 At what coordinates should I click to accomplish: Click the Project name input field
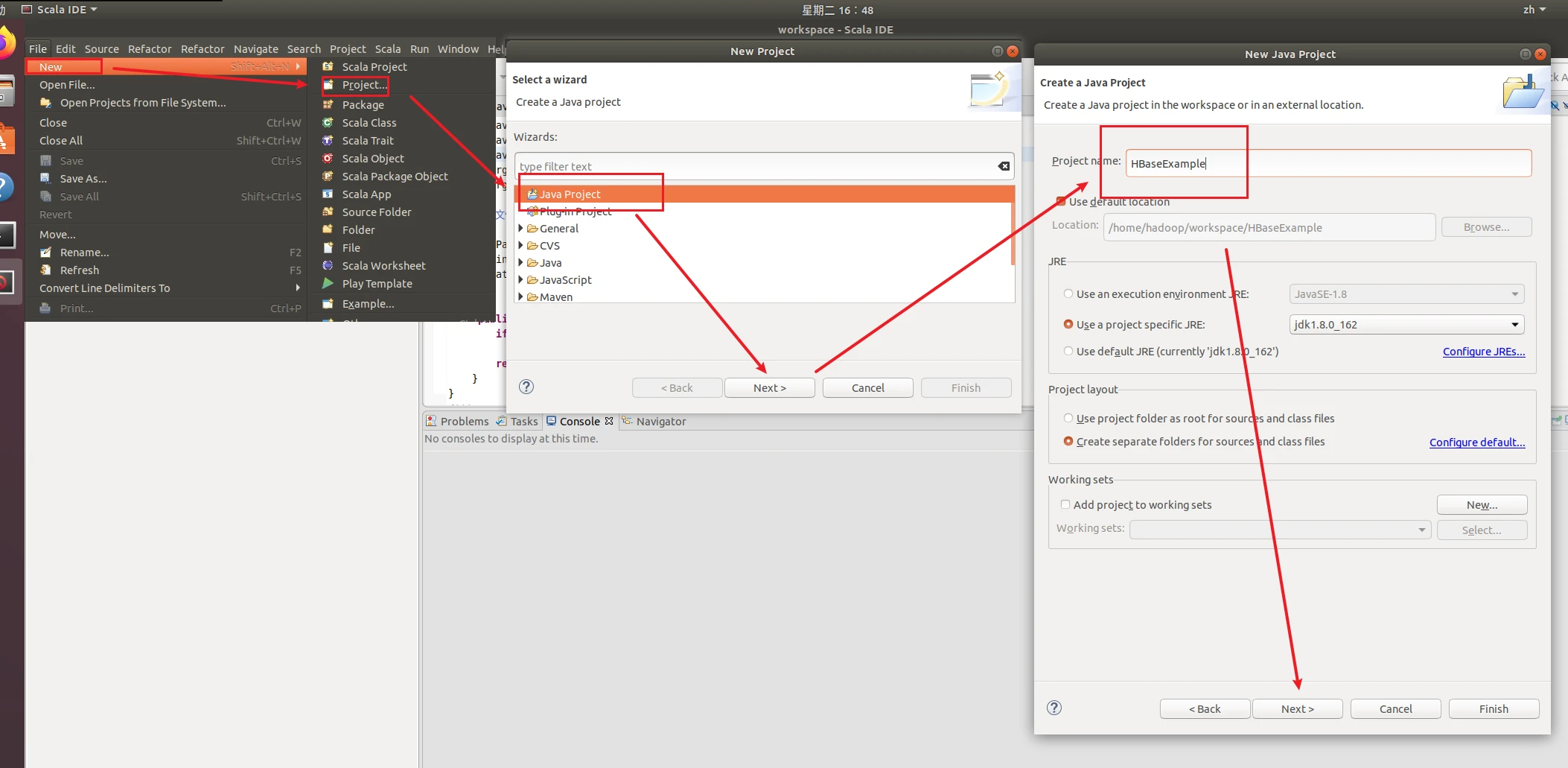(x=1328, y=164)
